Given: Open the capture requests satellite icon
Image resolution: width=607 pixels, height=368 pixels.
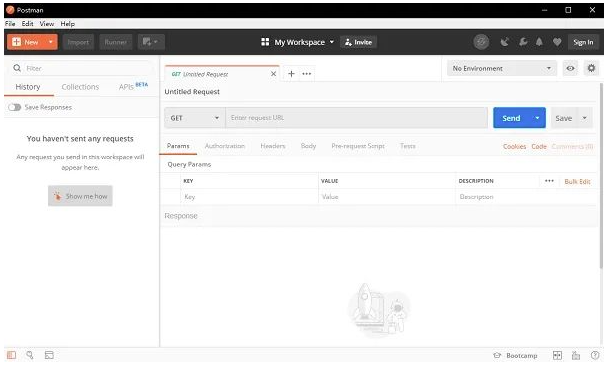Looking at the screenshot, I should tap(504, 42).
